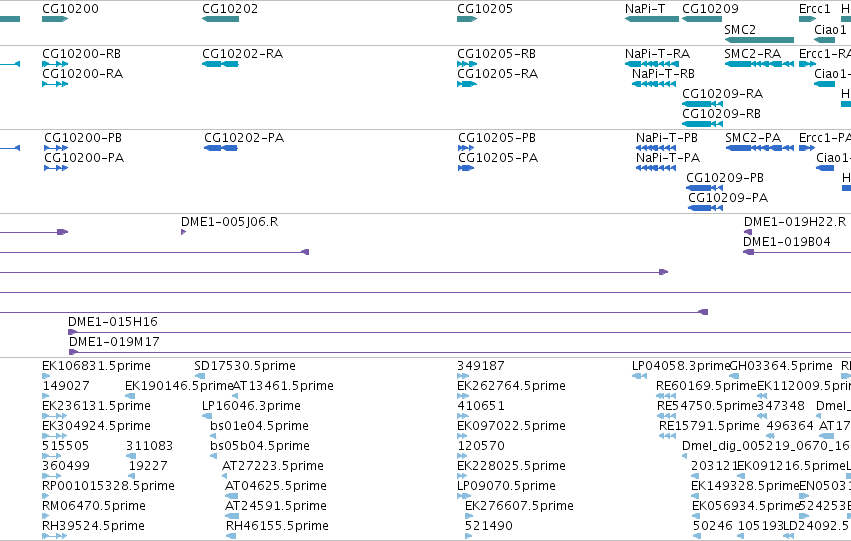851x541 pixels.
Task: Click the RM06470.5prime EST label
Action: (93, 507)
